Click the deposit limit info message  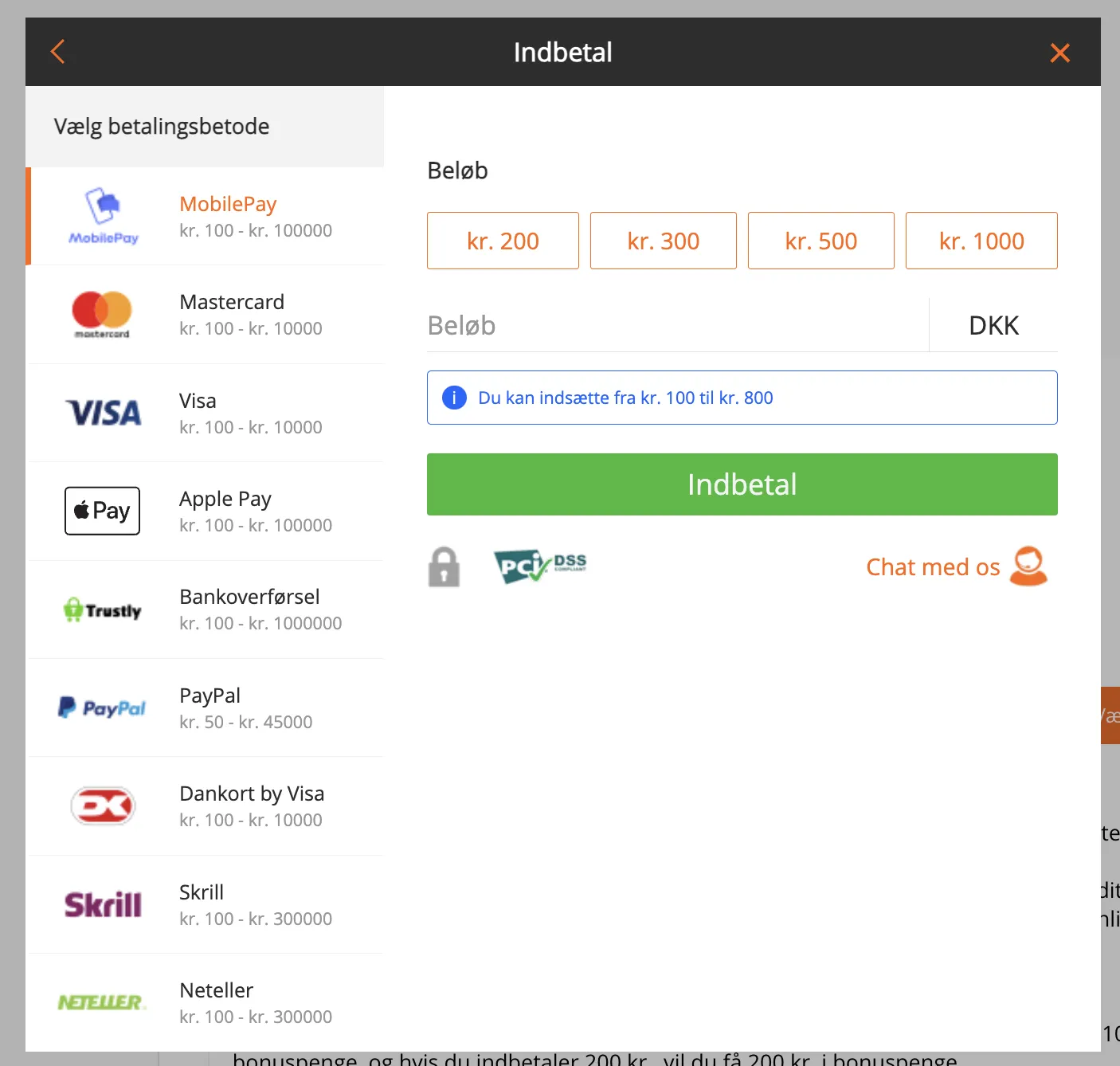pyautogui.click(x=742, y=398)
